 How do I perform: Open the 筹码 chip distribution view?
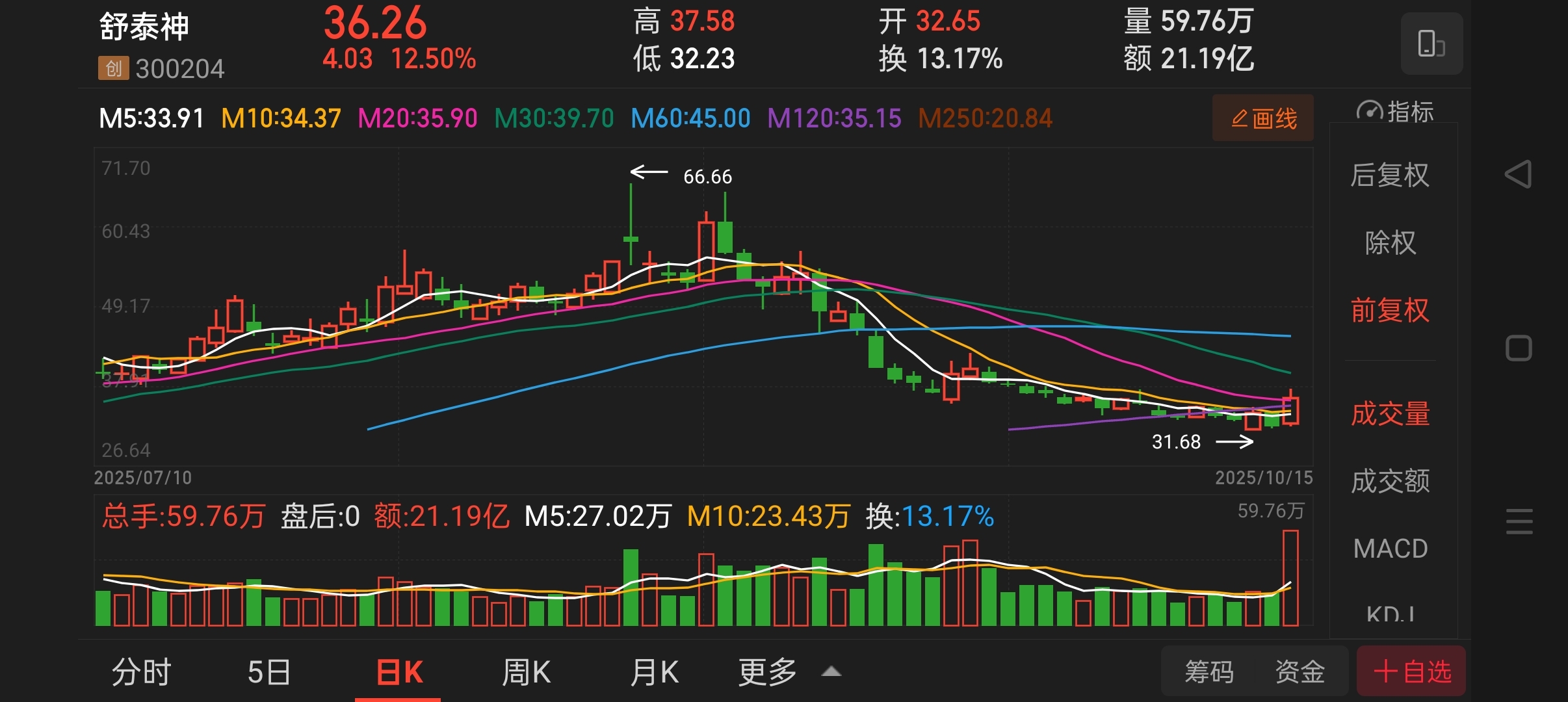(x=1209, y=671)
